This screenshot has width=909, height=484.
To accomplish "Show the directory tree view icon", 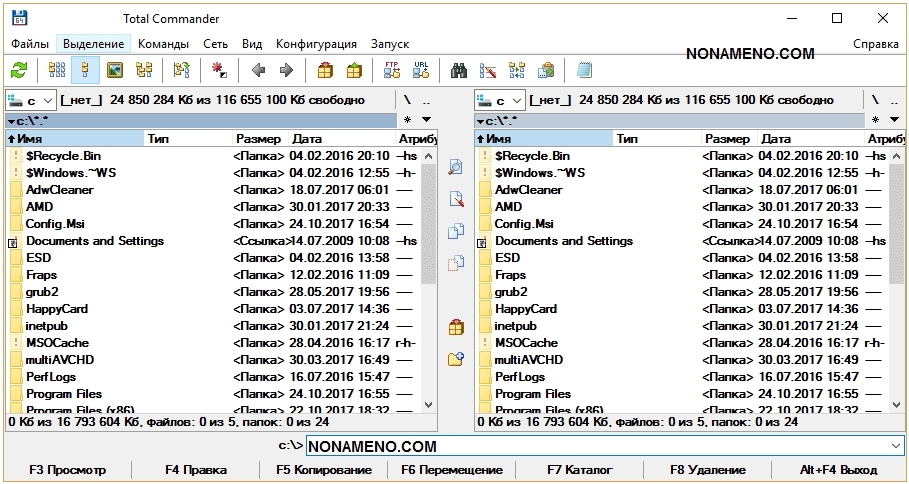I will 144,71.
